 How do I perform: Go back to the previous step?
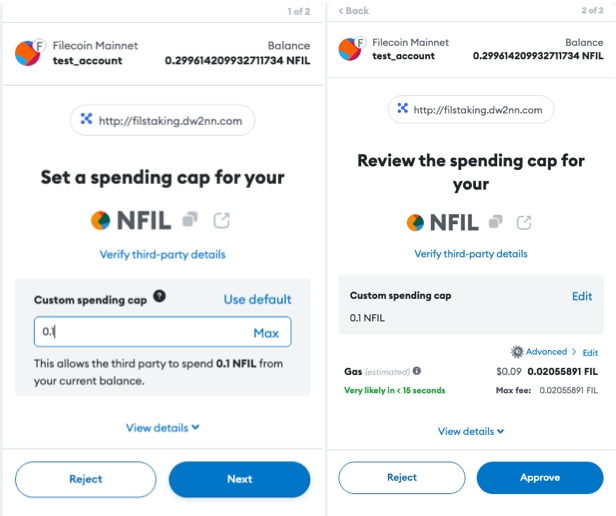[x=354, y=10]
